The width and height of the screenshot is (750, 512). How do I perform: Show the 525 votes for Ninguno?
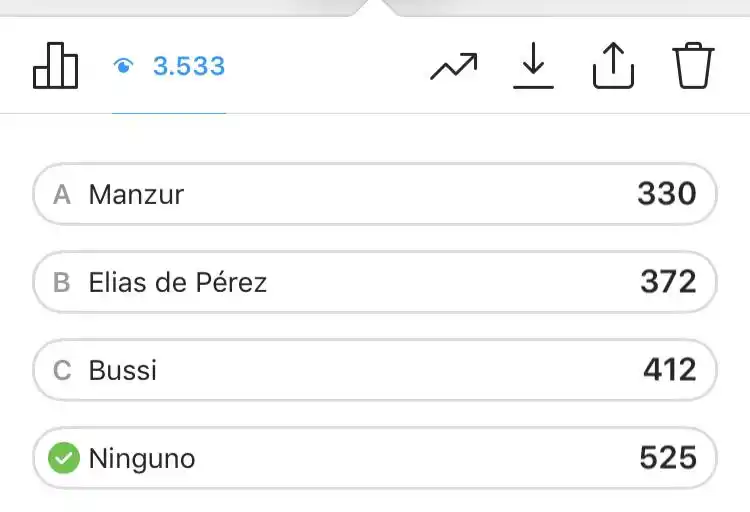coord(667,459)
